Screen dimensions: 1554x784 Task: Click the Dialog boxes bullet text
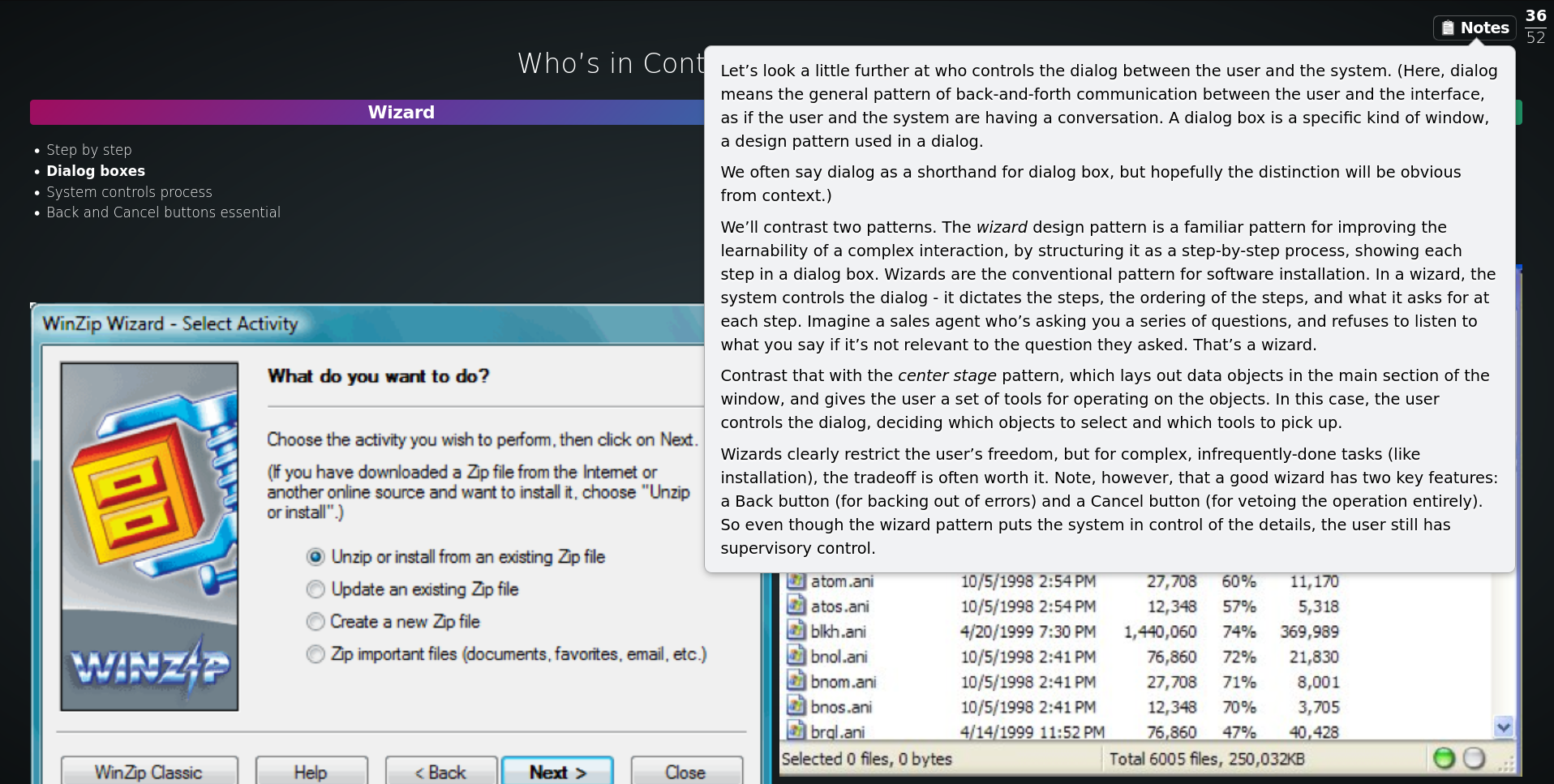pos(96,171)
